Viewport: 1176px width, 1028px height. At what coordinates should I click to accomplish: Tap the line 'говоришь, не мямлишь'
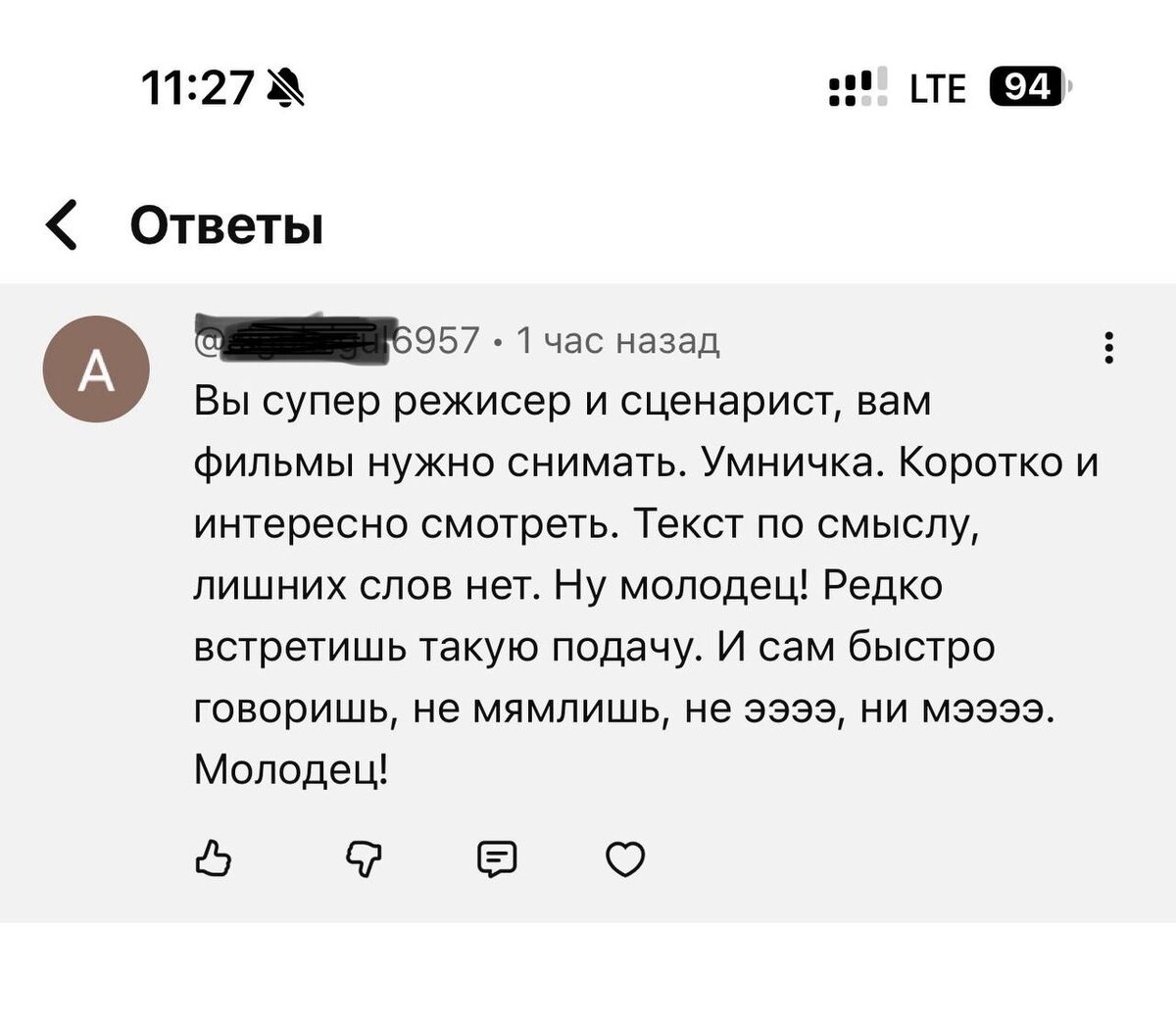(624, 708)
